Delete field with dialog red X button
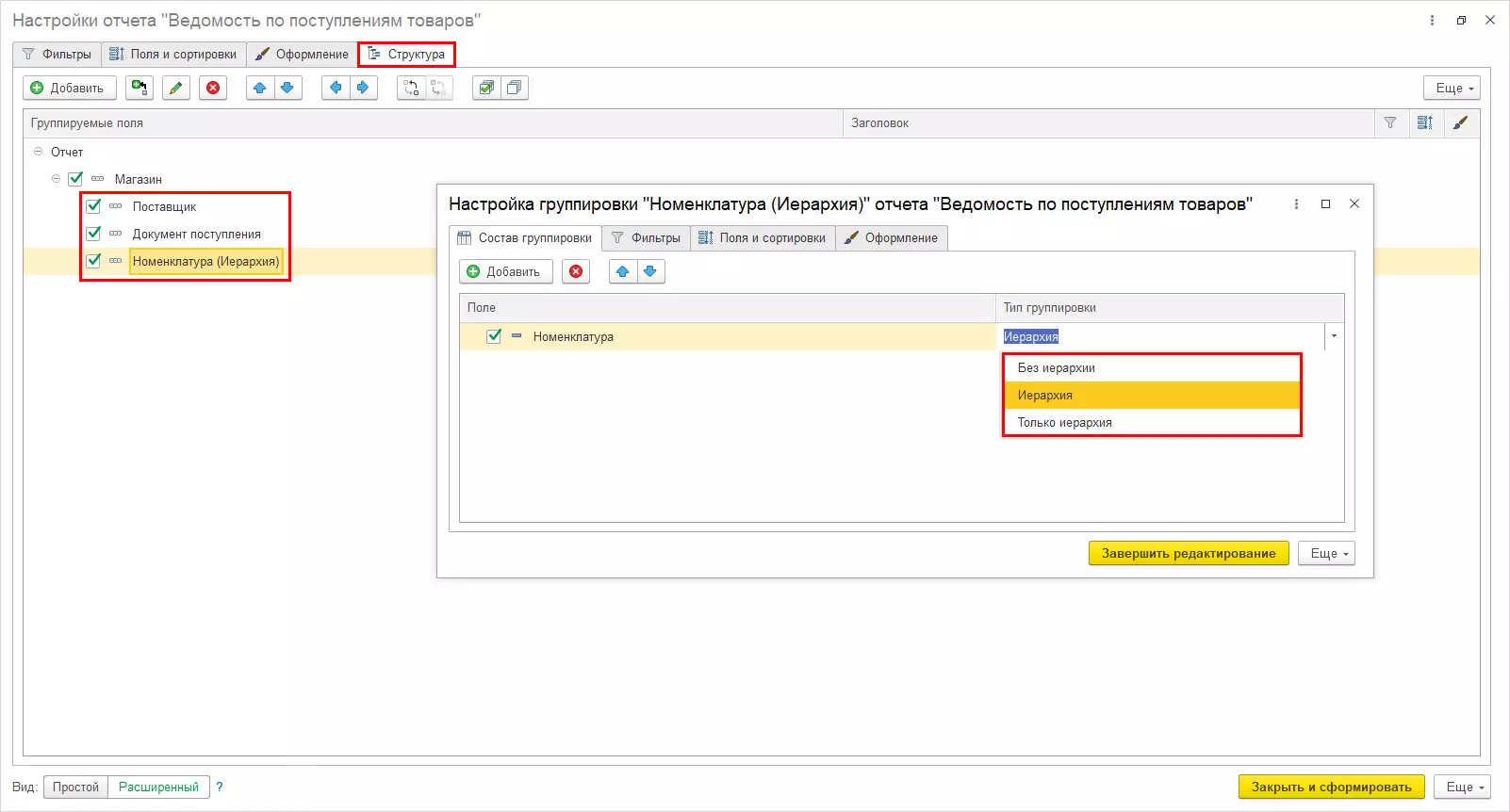The height and width of the screenshot is (812, 1510). pos(576,271)
